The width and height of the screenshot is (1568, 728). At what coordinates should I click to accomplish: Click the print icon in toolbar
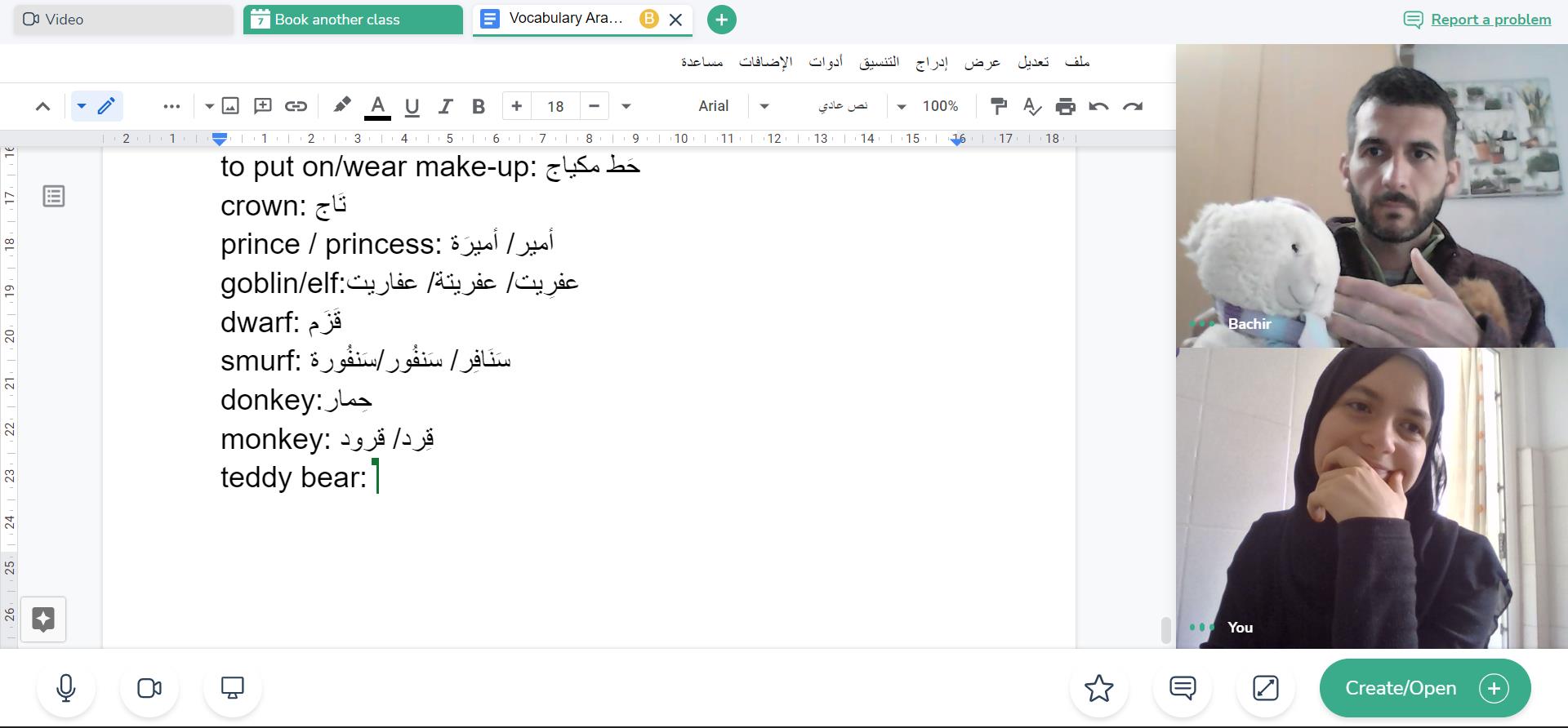point(1065,106)
